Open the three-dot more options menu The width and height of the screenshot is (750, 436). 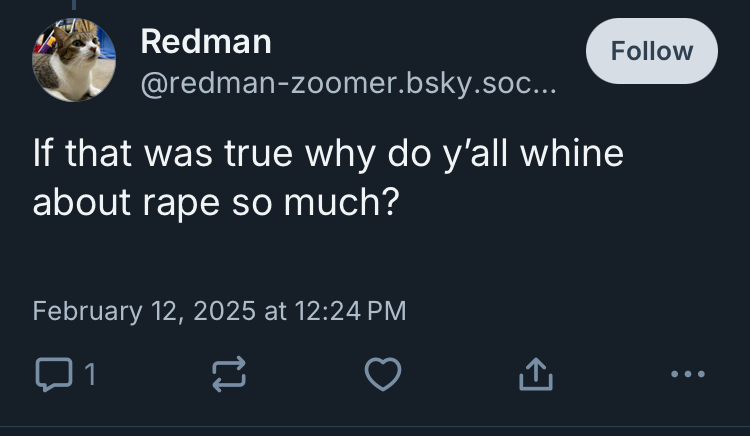point(689,375)
